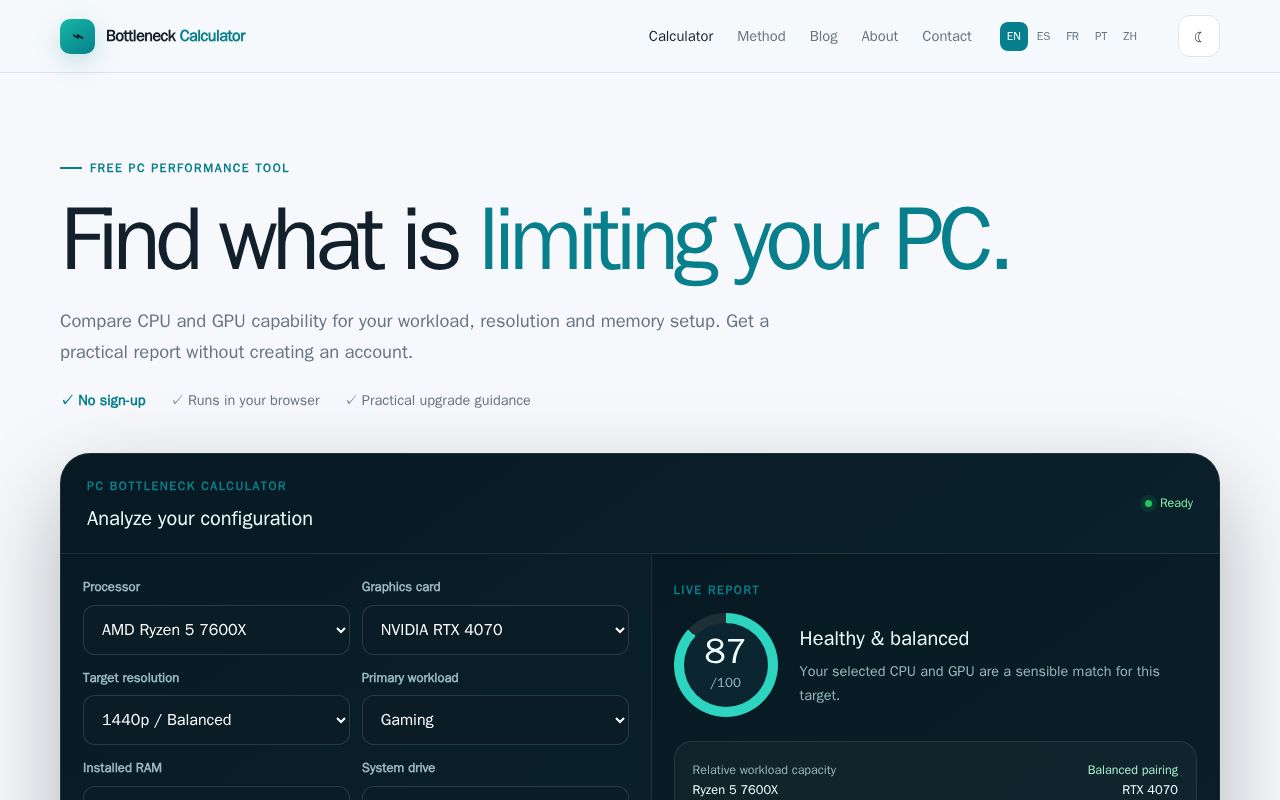This screenshot has width=1280, height=800.
Task: Visit the About page
Action: [x=880, y=36]
